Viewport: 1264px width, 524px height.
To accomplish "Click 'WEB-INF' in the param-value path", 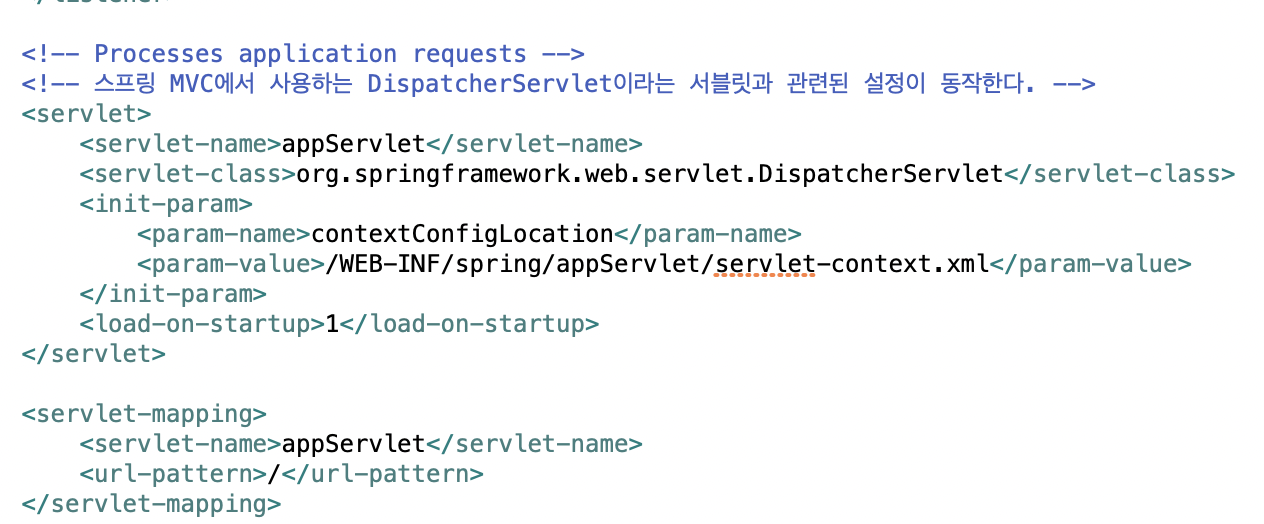I will (x=390, y=264).
